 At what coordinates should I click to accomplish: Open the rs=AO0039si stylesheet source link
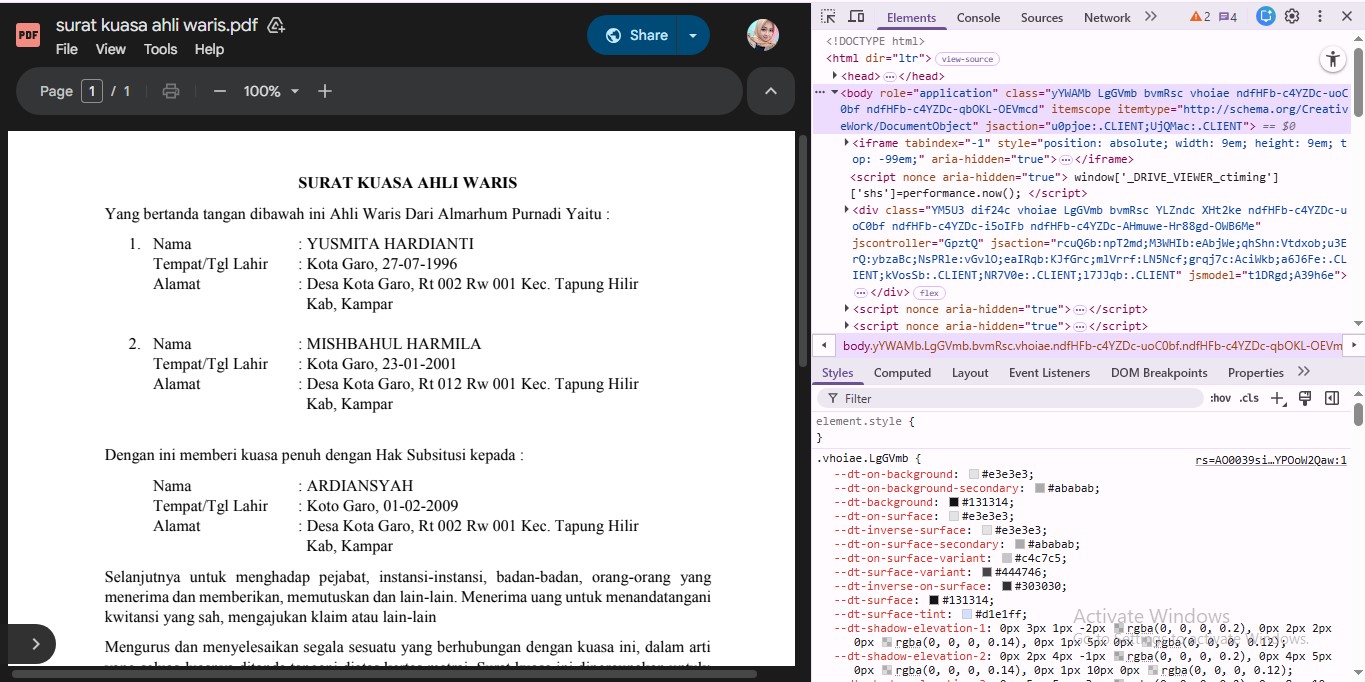[x=1270, y=460]
